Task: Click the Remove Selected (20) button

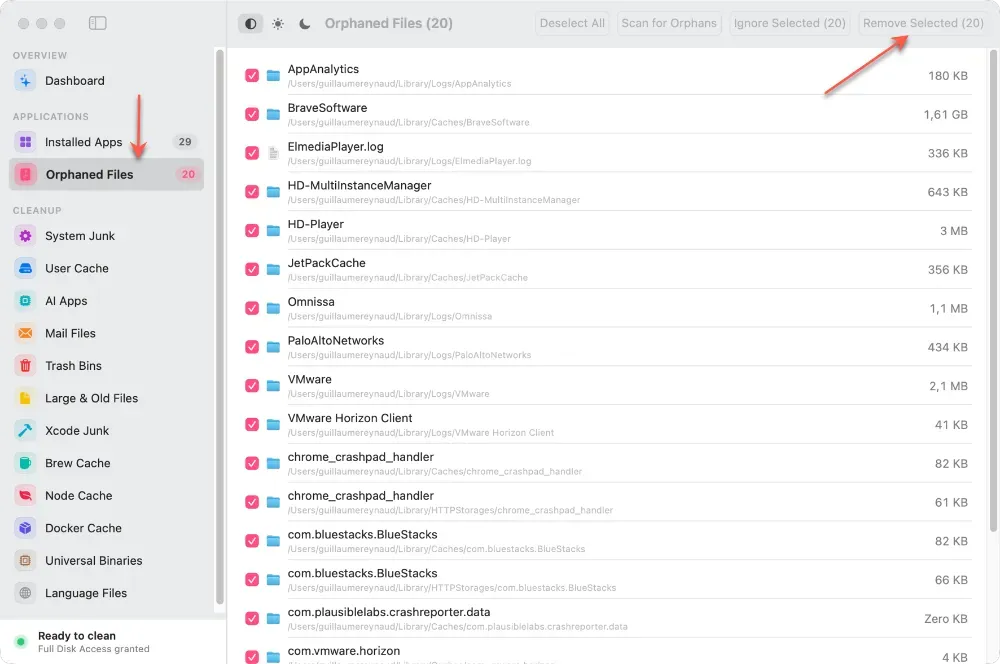Action: click(x=923, y=23)
